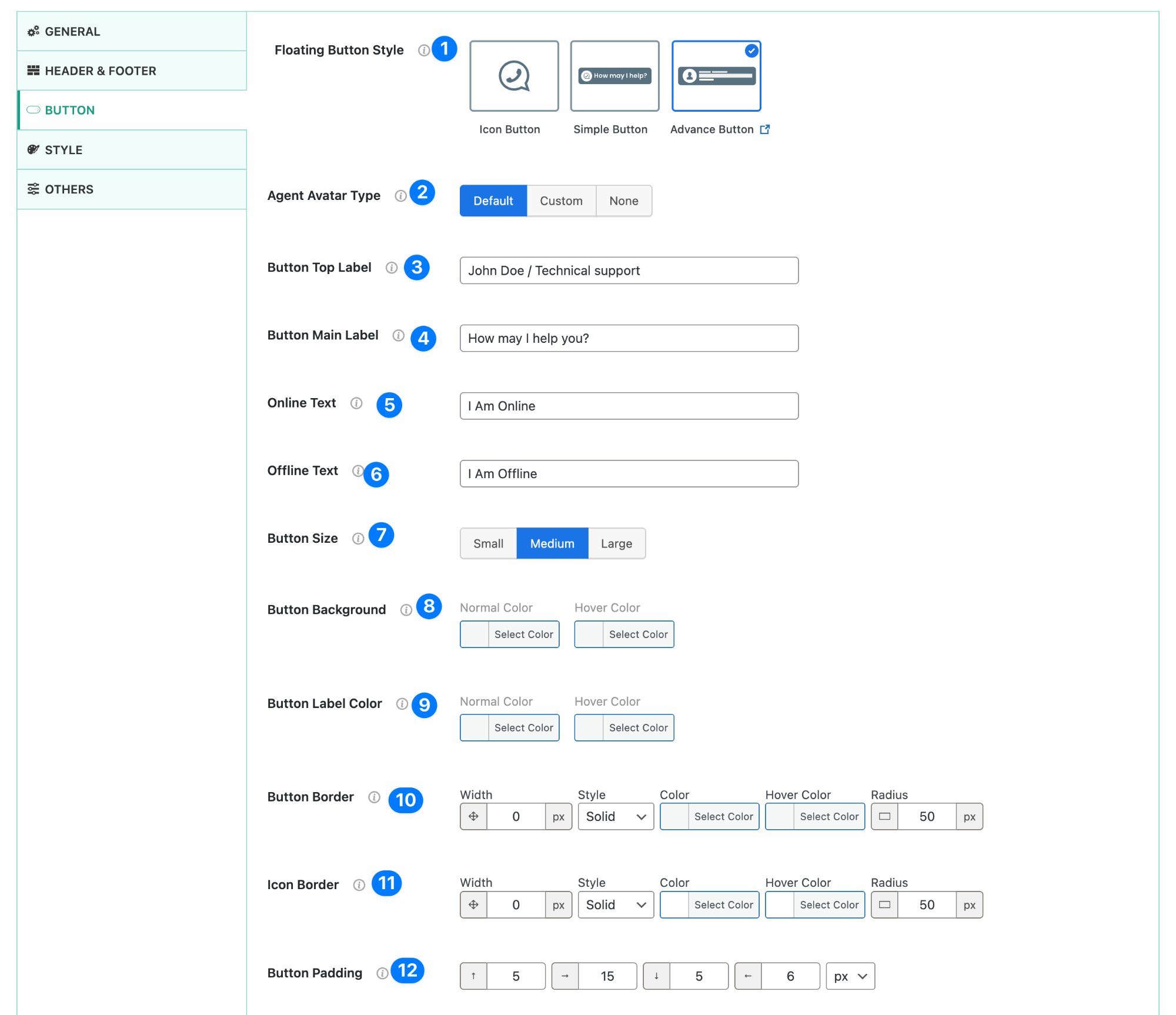The height and width of the screenshot is (1015, 1176).
Task: Open the Button Padding unit dropdown
Action: coord(850,976)
